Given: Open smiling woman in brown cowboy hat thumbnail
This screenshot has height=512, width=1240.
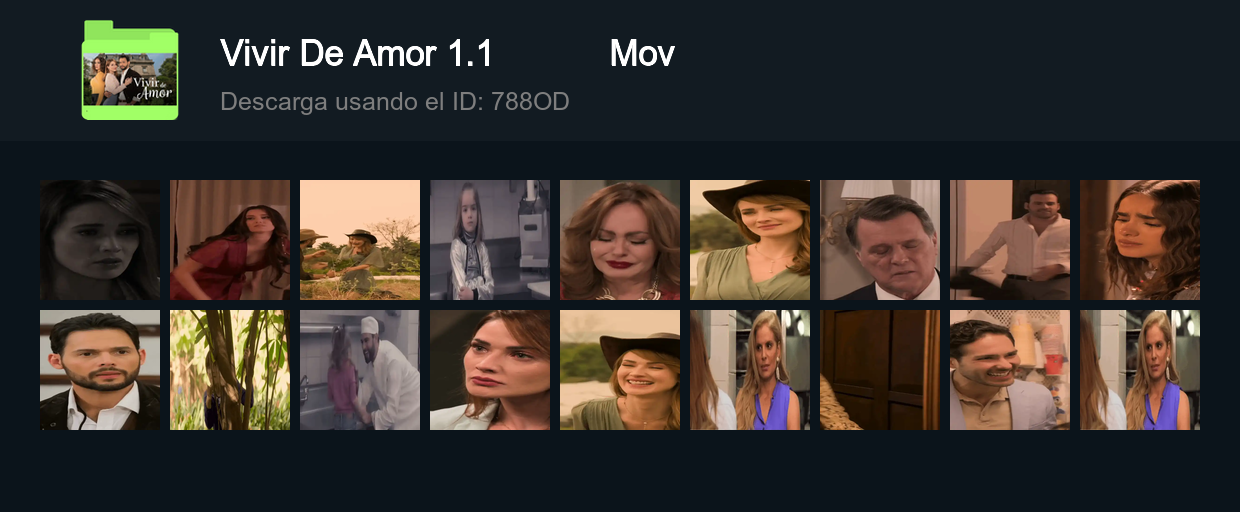Looking at the screenshot, I should point(620,370).
